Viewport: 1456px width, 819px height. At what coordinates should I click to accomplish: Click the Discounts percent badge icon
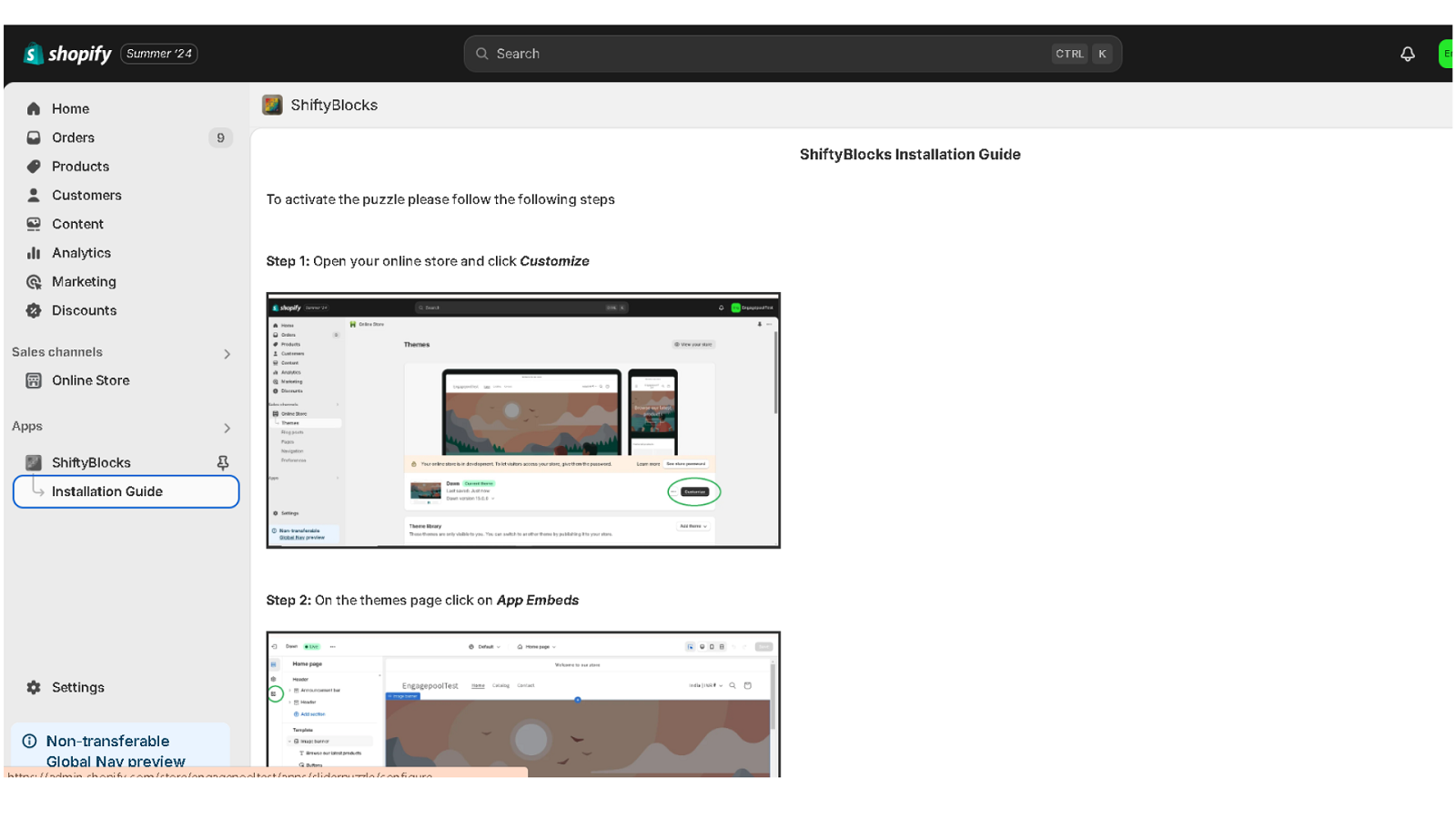[34, 310]
